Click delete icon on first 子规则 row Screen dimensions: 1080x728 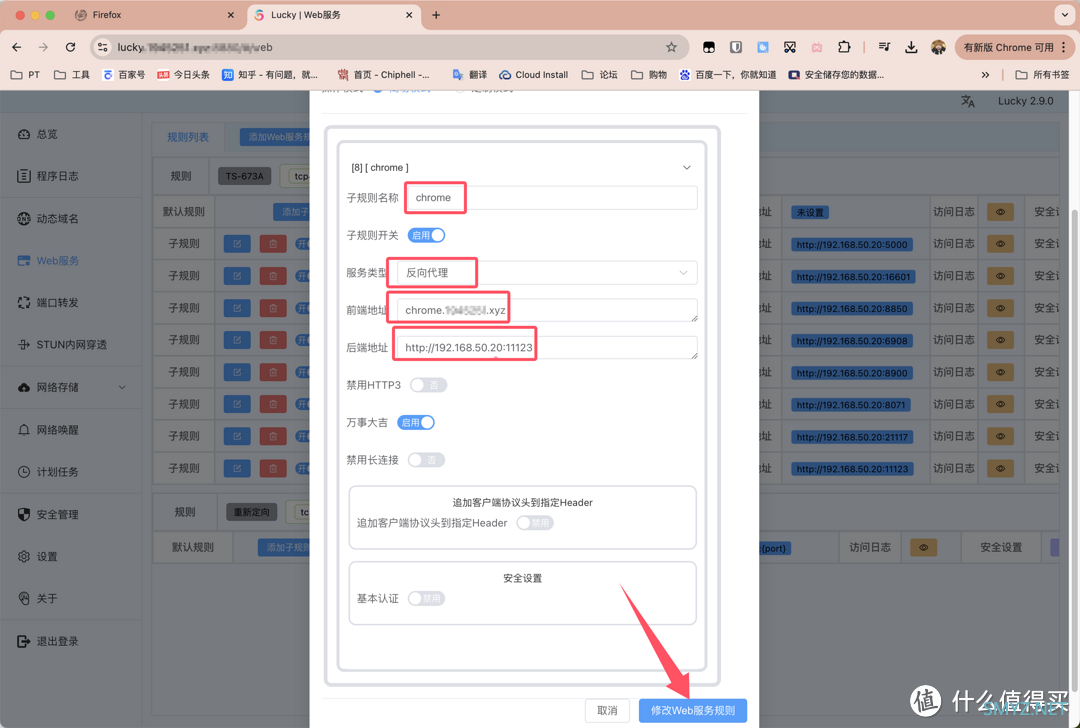273,244
